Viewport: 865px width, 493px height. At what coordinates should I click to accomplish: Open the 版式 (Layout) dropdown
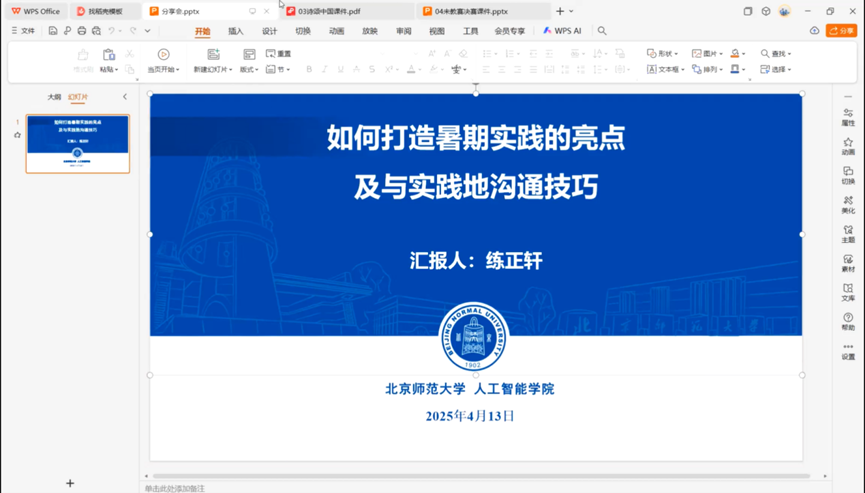249,70
